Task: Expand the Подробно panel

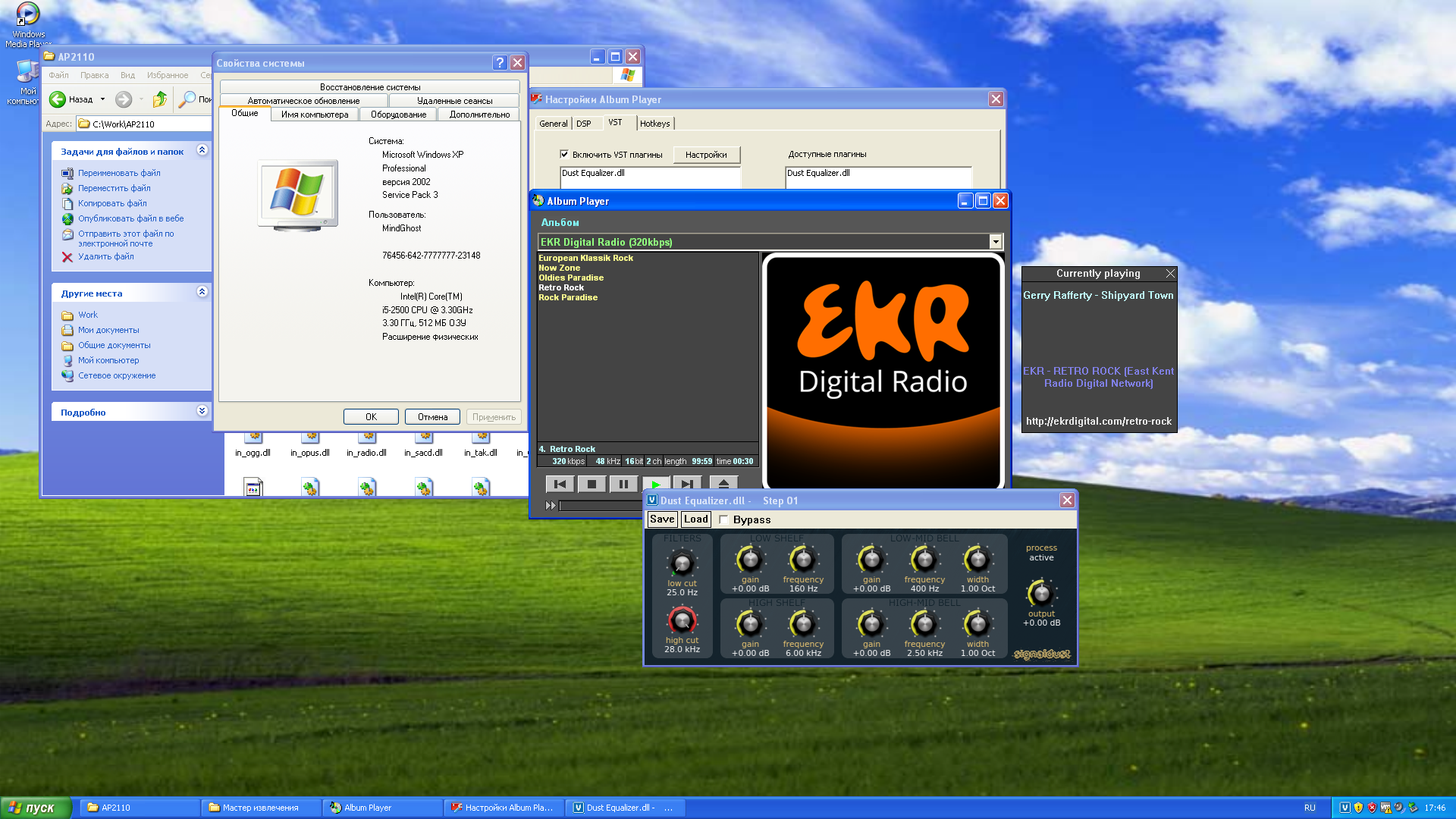Action: [202, 411]
